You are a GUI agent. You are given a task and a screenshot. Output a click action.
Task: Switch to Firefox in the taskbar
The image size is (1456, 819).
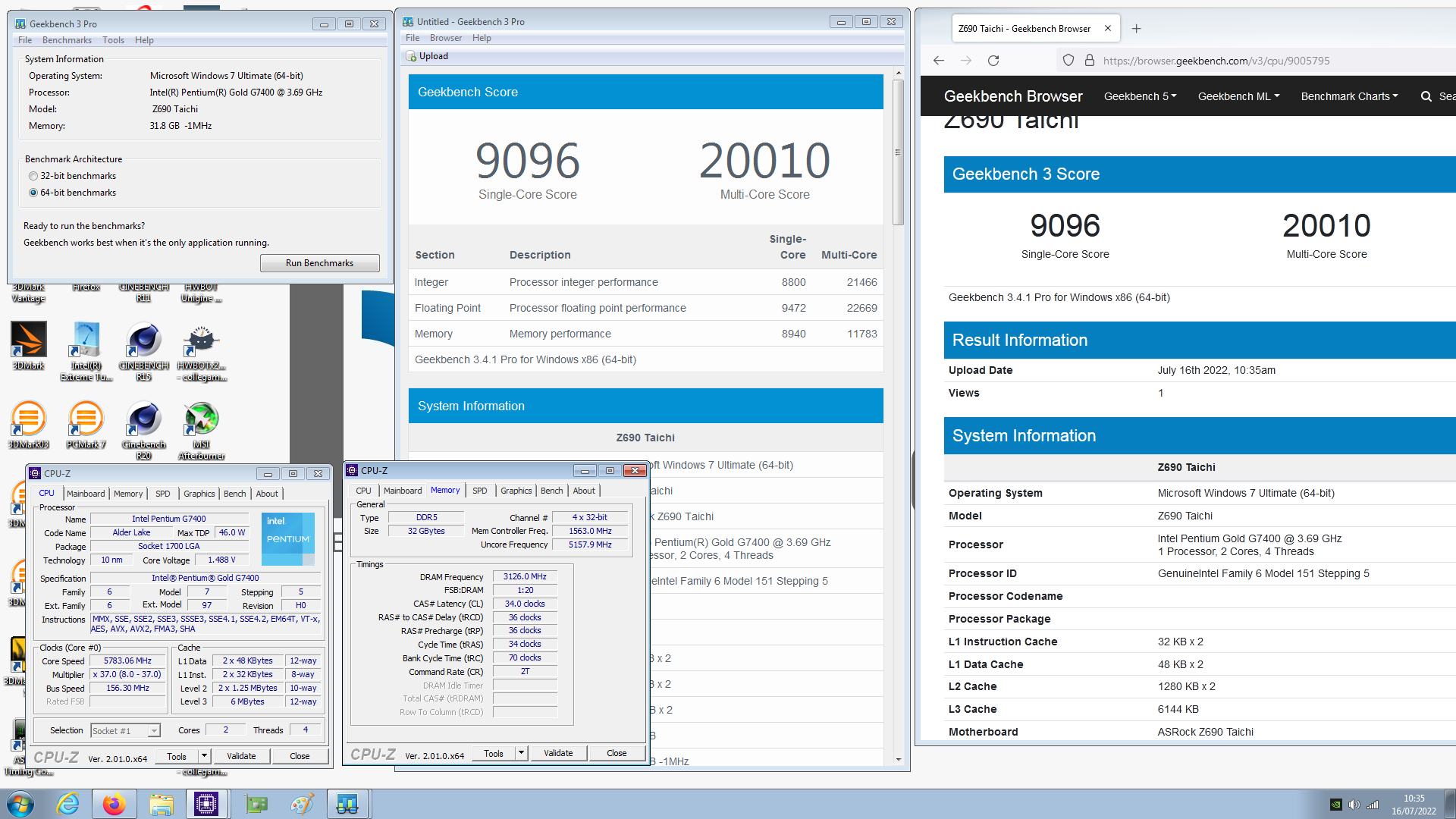pos(114,804)
